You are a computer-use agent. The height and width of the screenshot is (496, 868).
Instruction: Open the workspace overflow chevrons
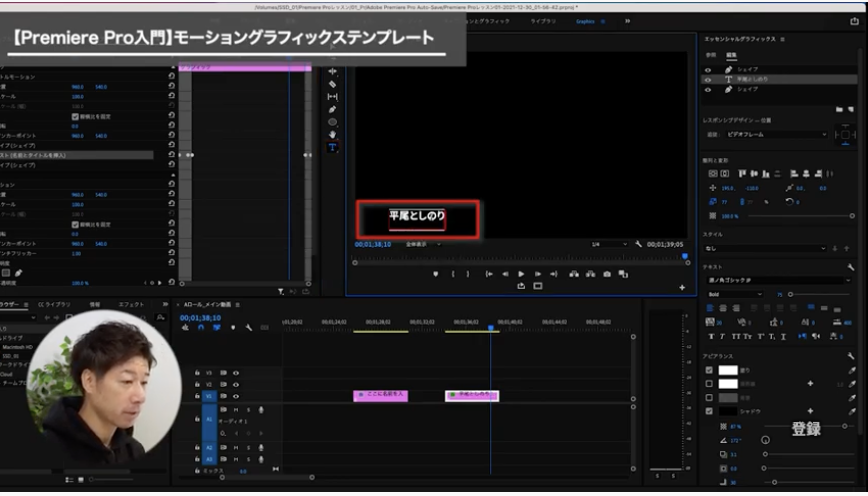coord(627,21)
